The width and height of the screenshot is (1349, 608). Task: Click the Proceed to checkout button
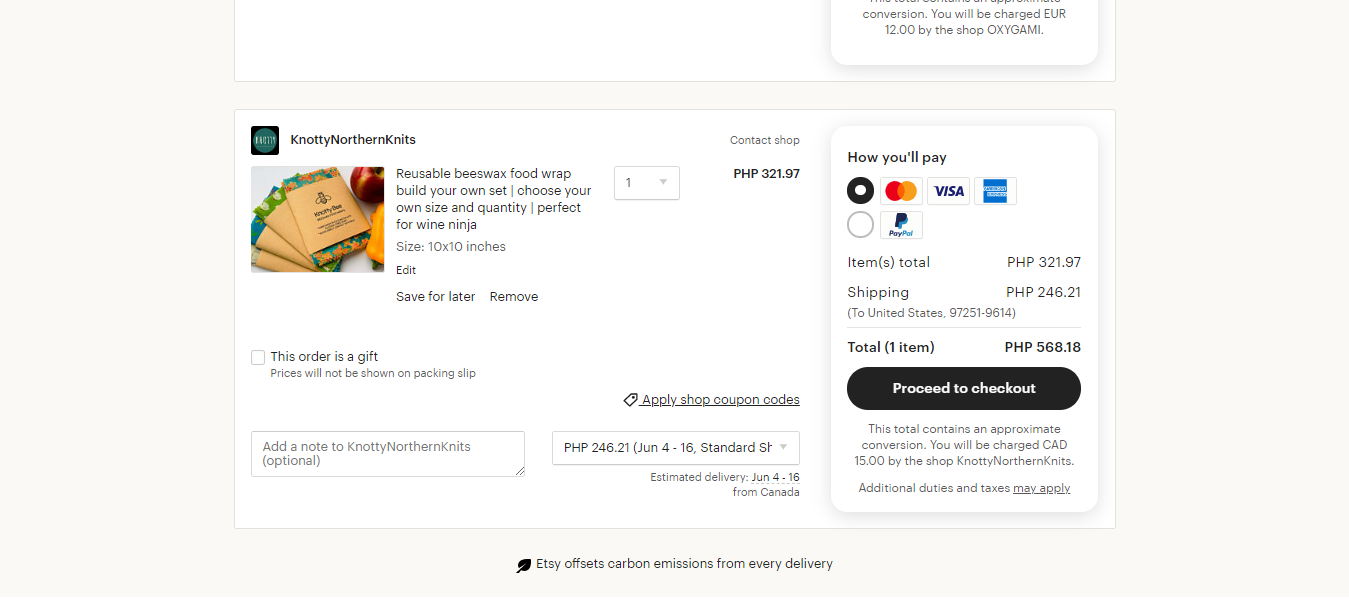(x=964, y=388)
